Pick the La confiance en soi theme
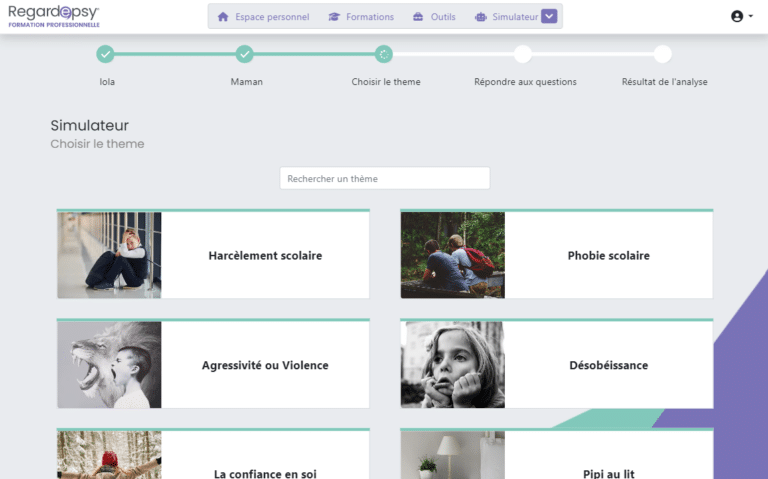 [213, 455]
